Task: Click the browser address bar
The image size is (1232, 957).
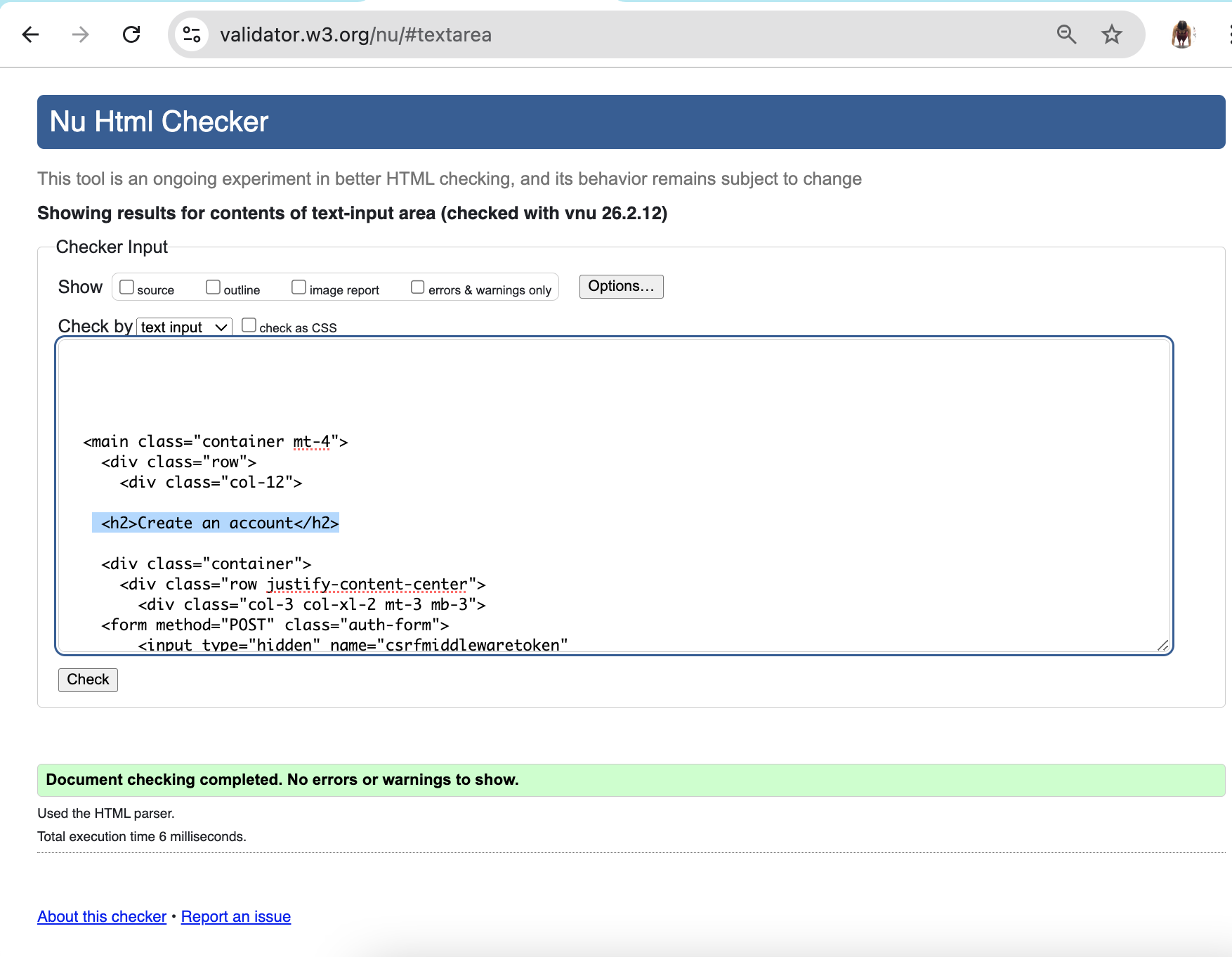Action: [x=492, y=34]
